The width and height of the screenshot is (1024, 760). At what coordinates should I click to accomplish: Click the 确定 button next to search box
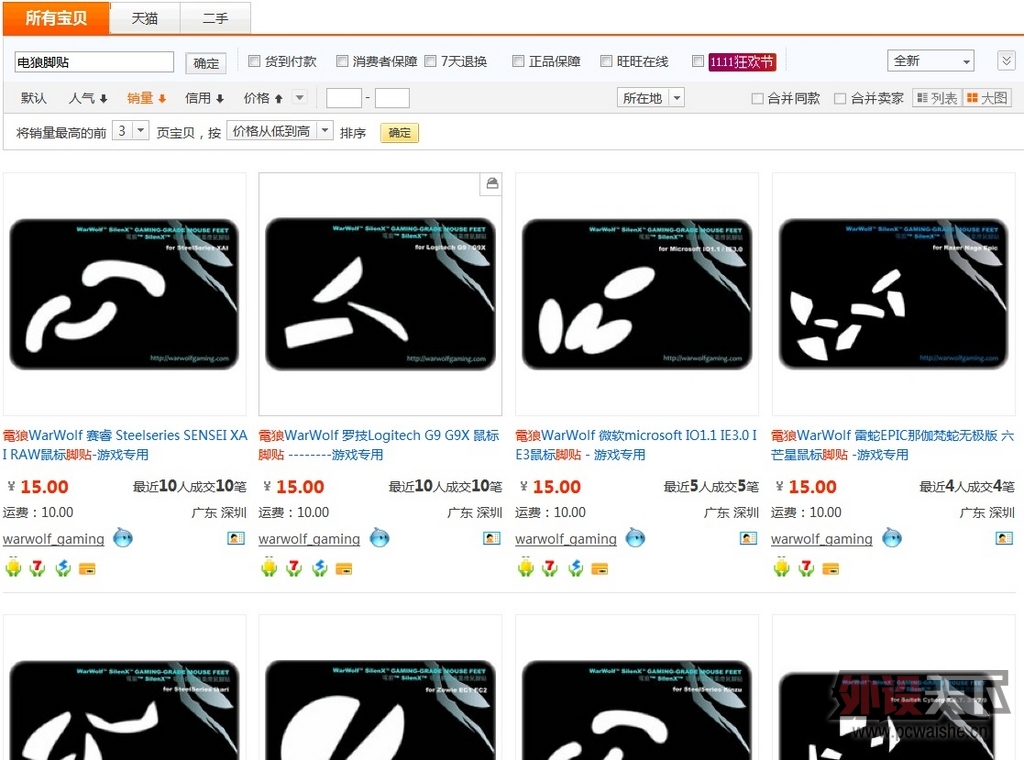click(x=206, y=63)
